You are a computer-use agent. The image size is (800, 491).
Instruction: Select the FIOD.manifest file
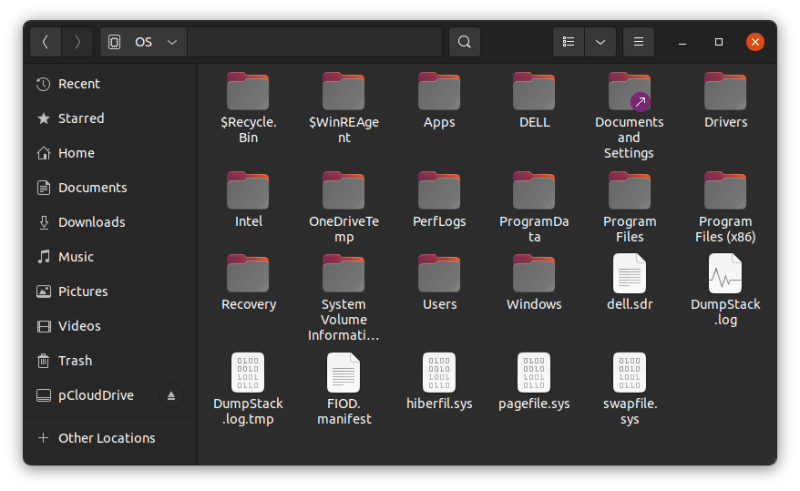[x=344, y=390]
